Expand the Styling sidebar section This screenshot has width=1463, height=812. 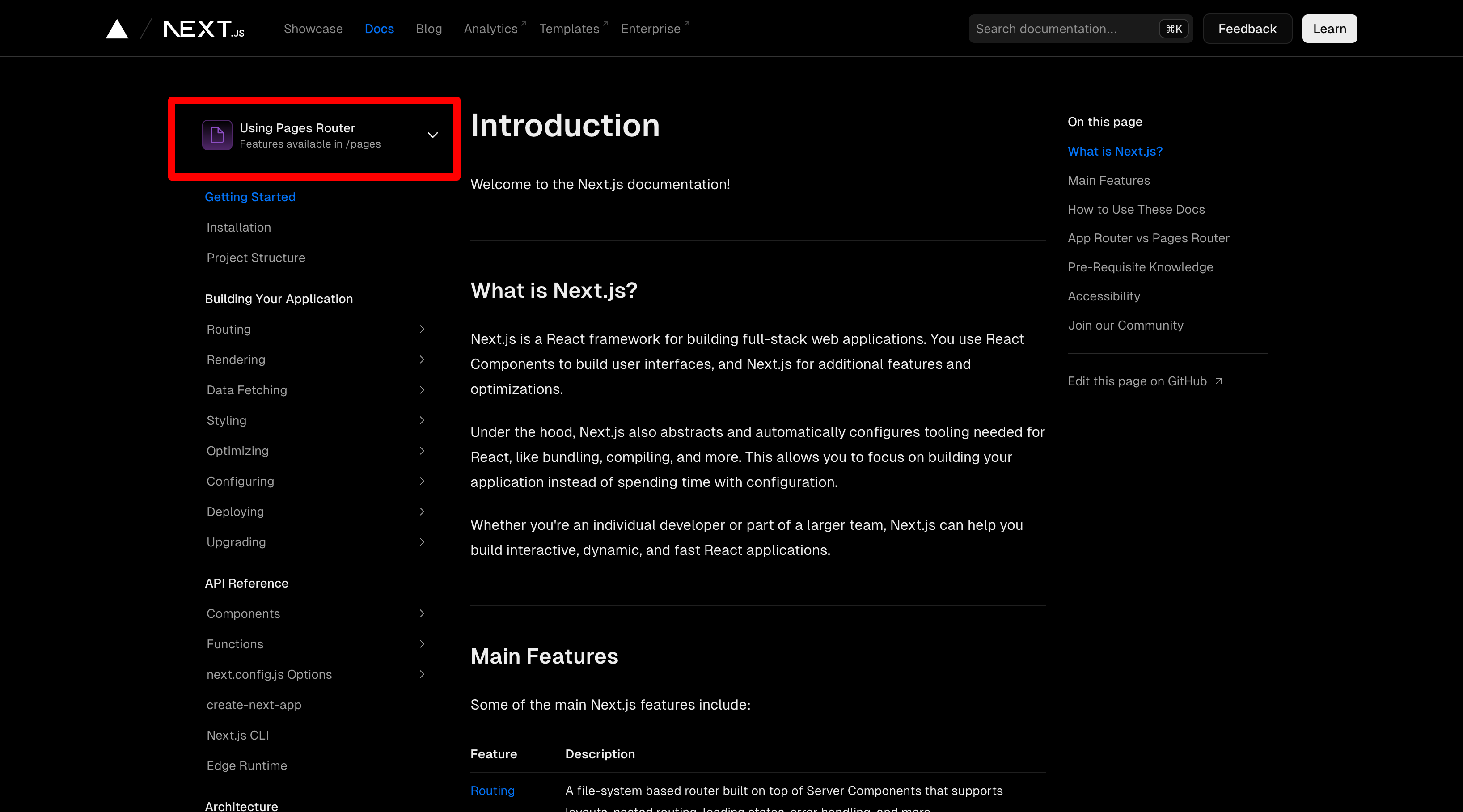421,420
